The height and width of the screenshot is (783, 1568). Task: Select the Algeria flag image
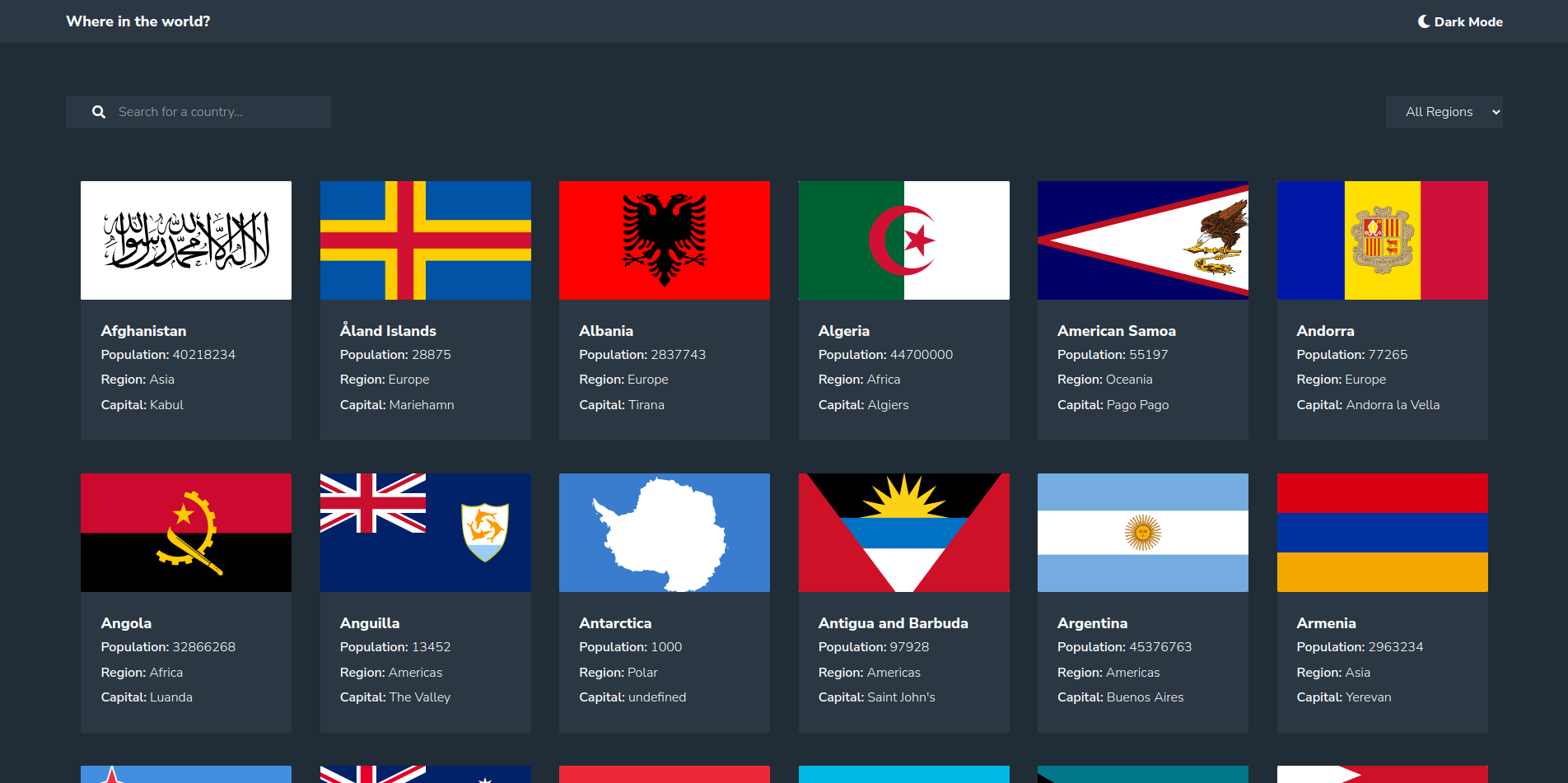(x=904, y=240)
